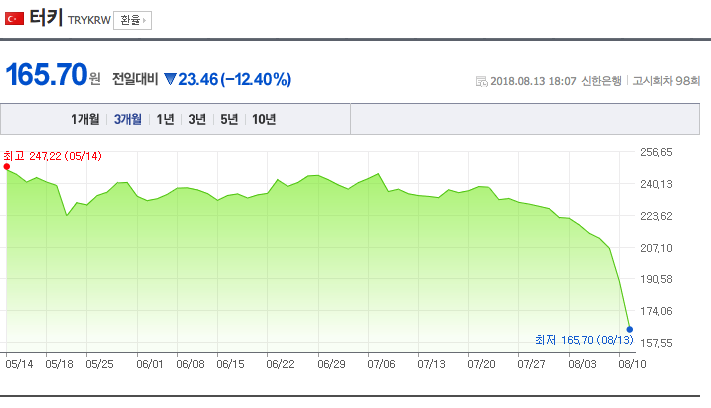Click the Turkey flag icon
This screenshot has width=711, height=408.
click(15, 19)
